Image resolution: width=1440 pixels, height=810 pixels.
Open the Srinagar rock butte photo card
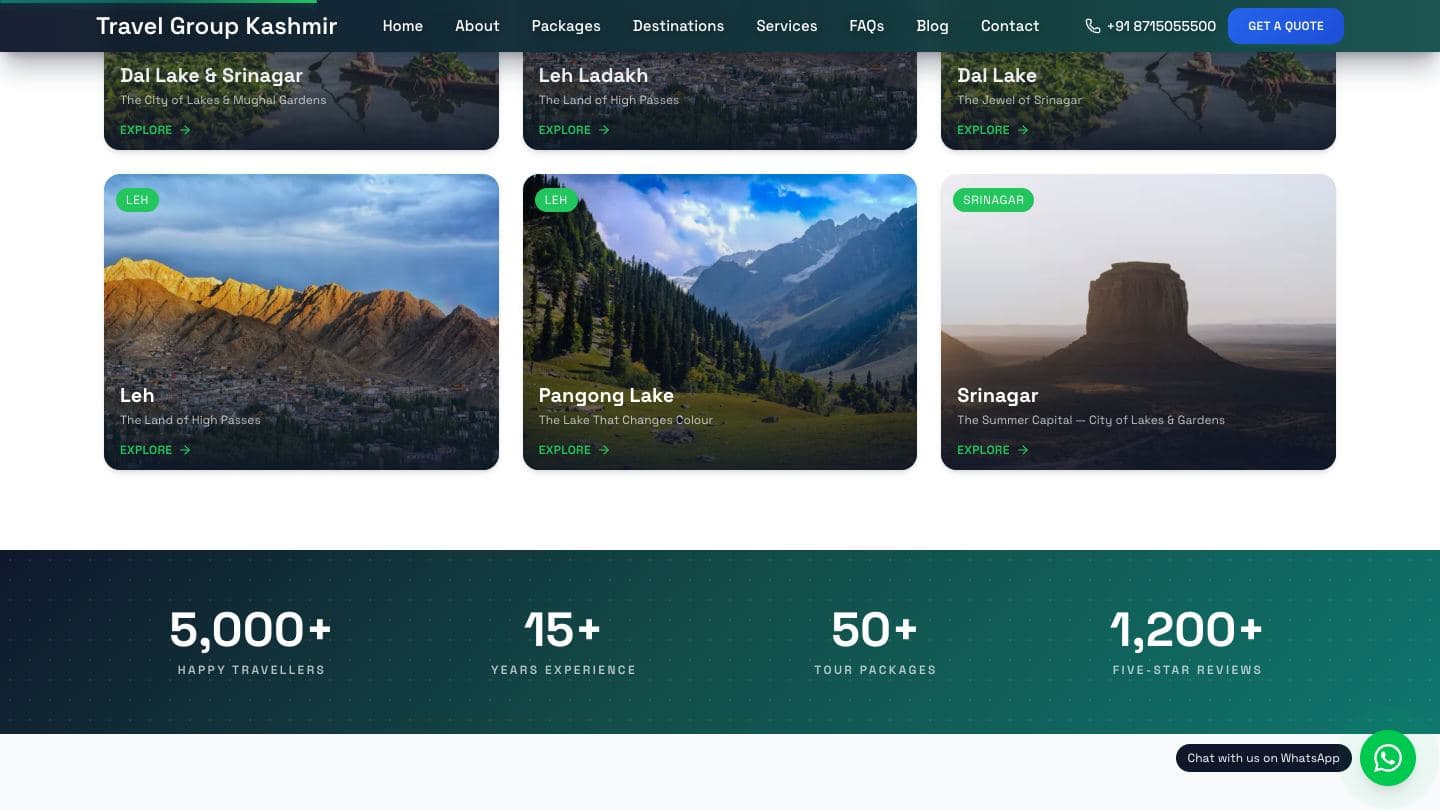point(1138,322)
